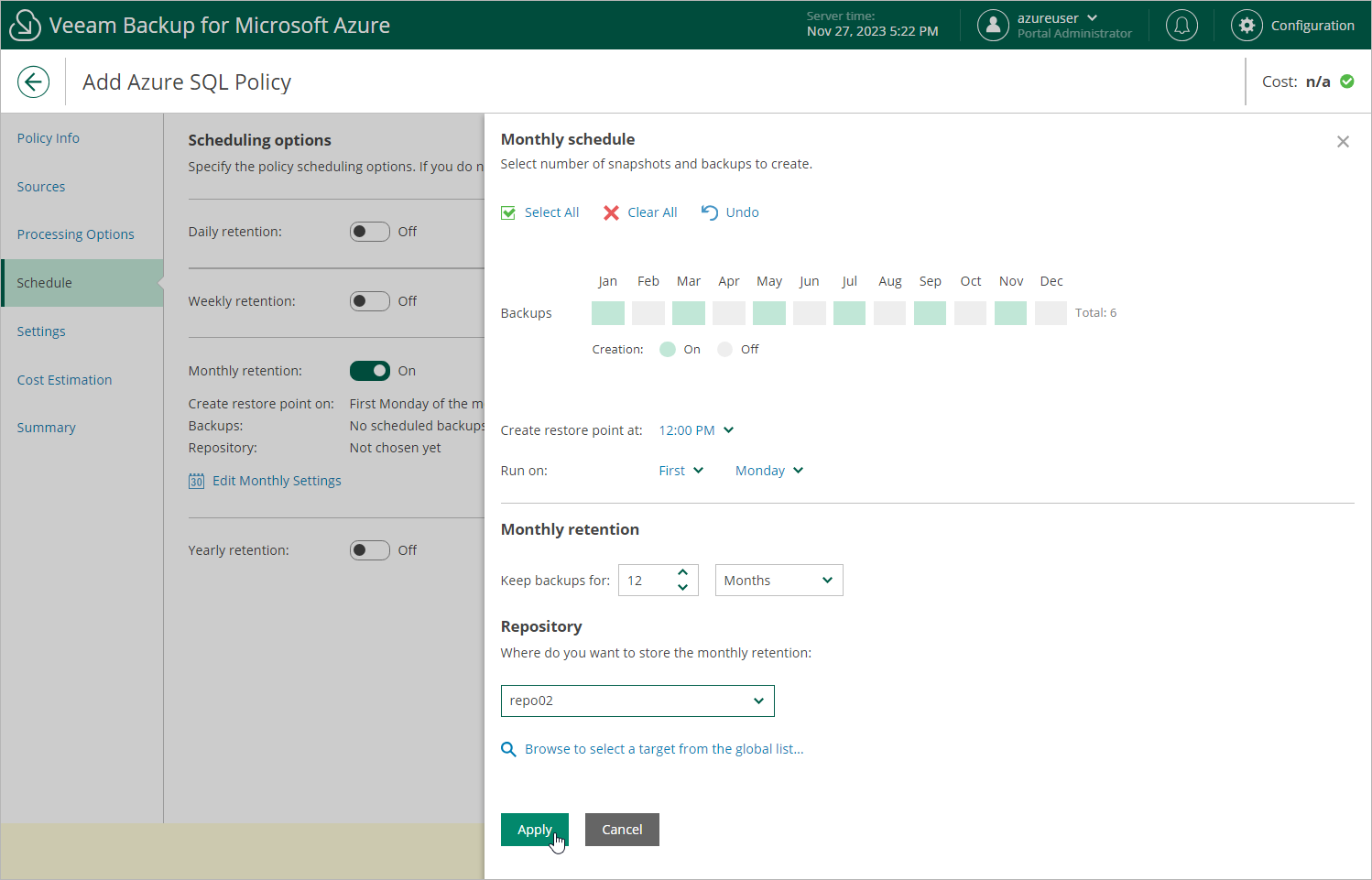Close the Monthly schedule panel
The image size is (1372, 880).
pyautogui.click(x=1343, y=142)
